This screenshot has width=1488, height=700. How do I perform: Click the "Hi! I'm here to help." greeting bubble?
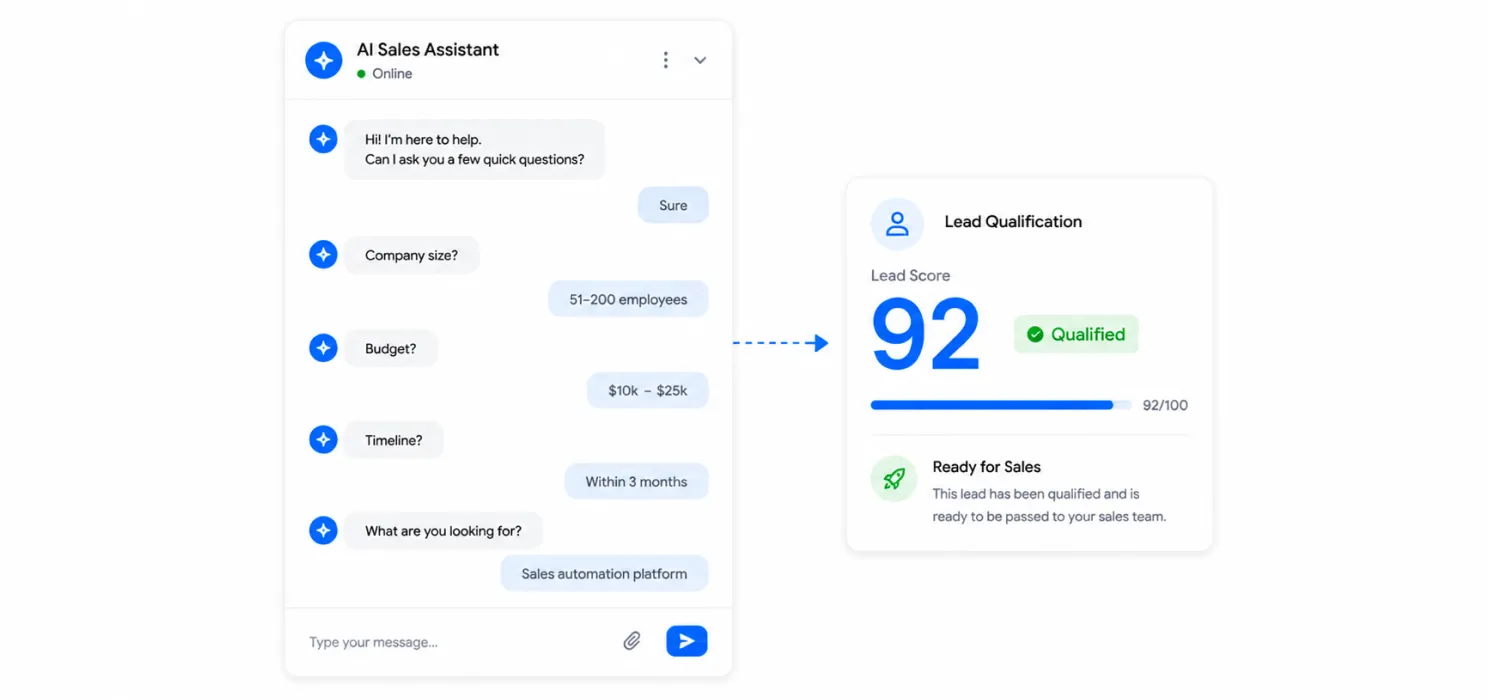click(475, 150)
